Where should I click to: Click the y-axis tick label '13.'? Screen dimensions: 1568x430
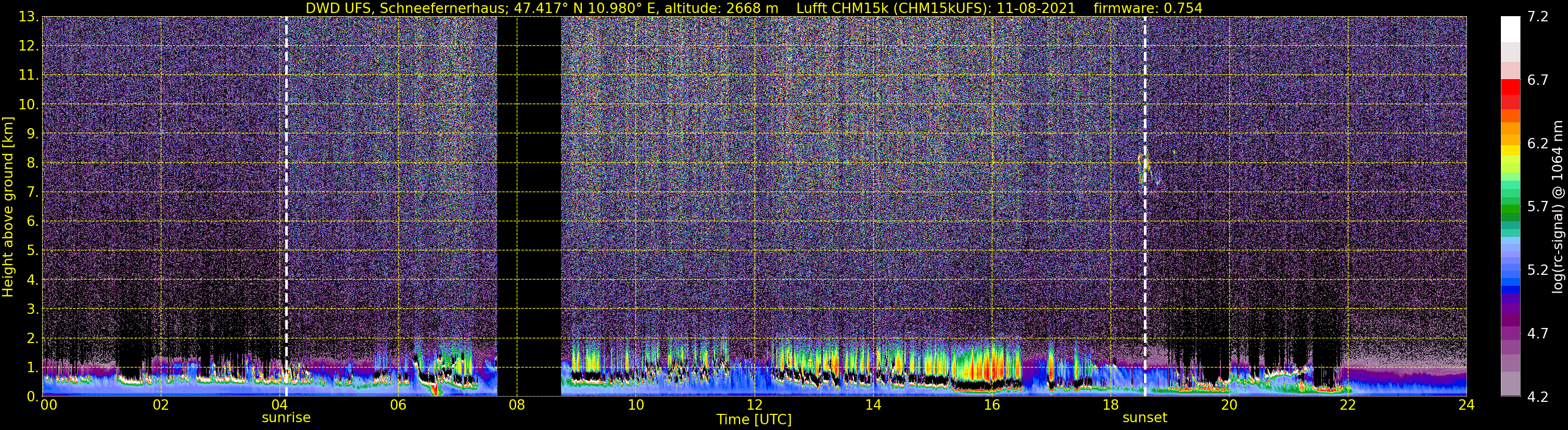29,17
